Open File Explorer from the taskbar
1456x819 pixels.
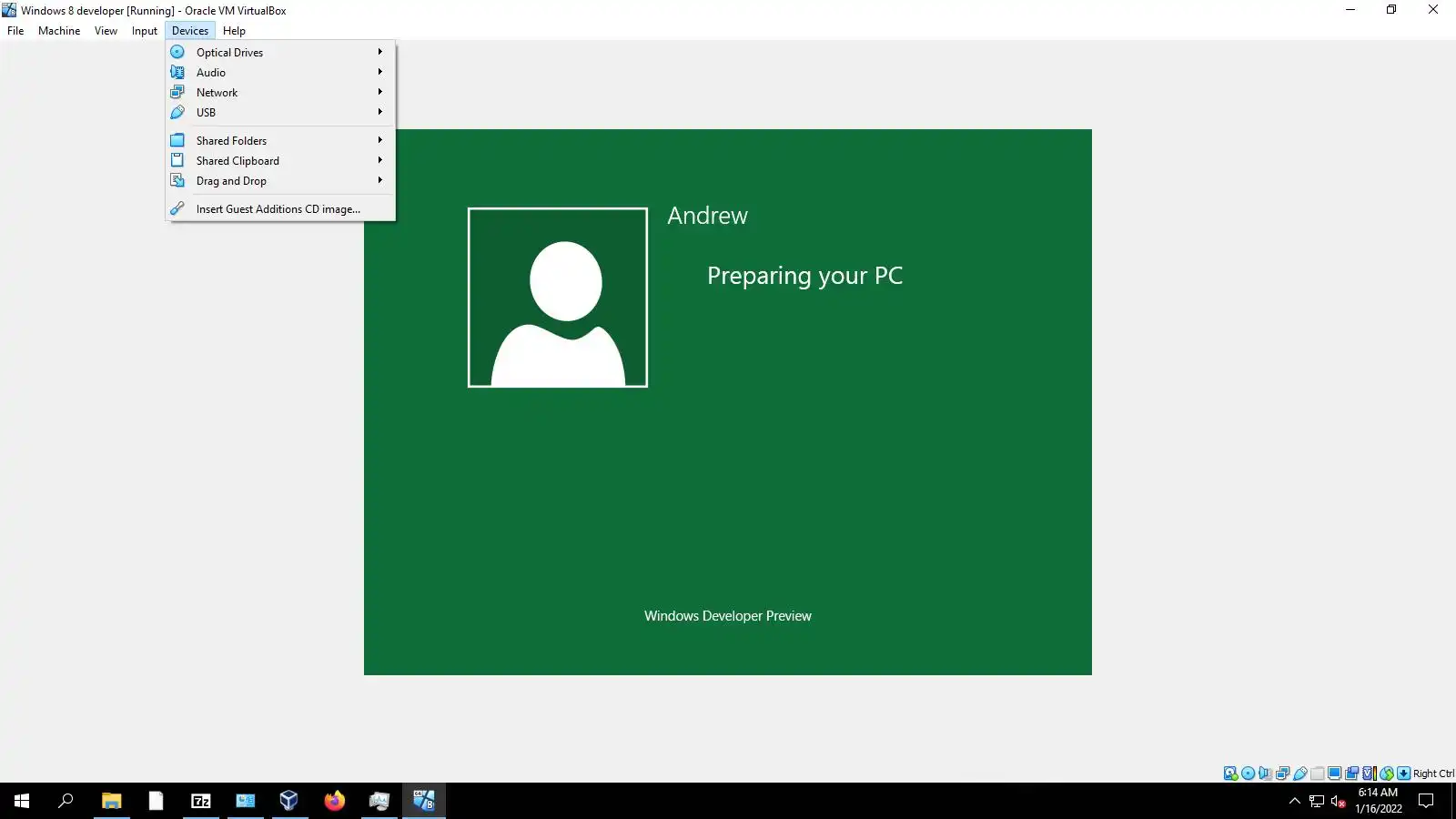(x=111, y=801)
